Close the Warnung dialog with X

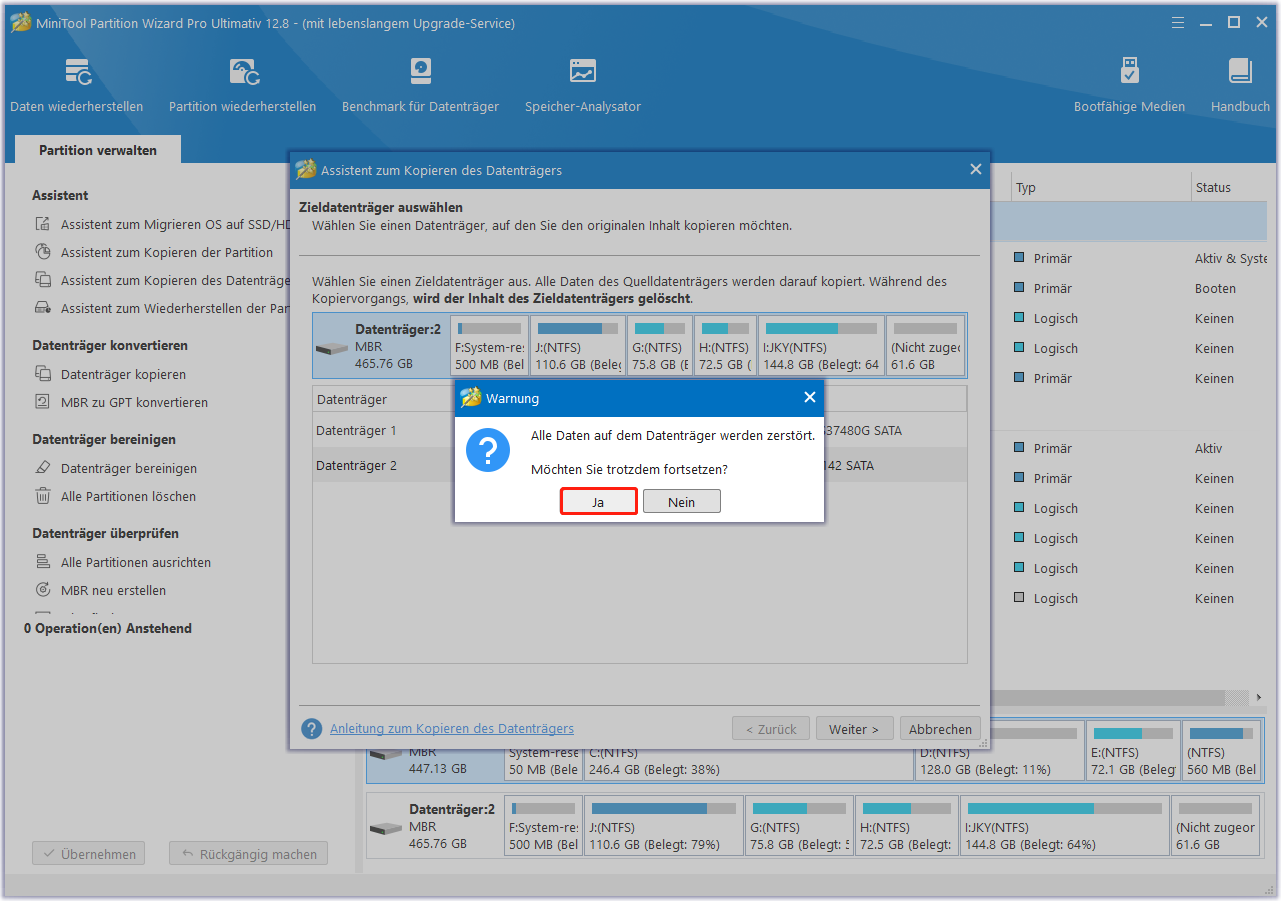point(810,398)
